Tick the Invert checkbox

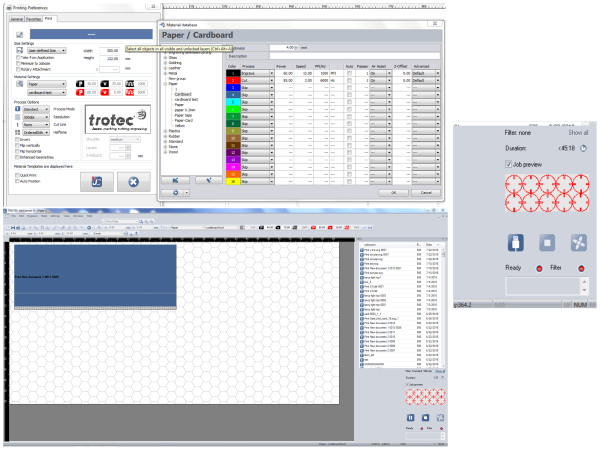17,140
